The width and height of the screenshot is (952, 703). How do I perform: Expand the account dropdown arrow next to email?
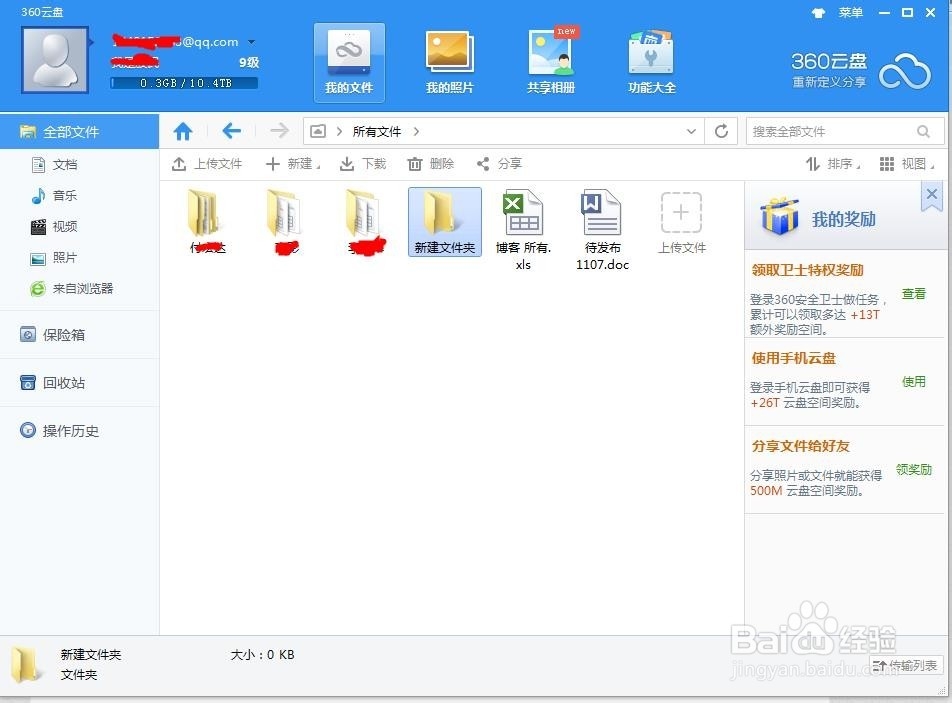[x=251, y=42]
